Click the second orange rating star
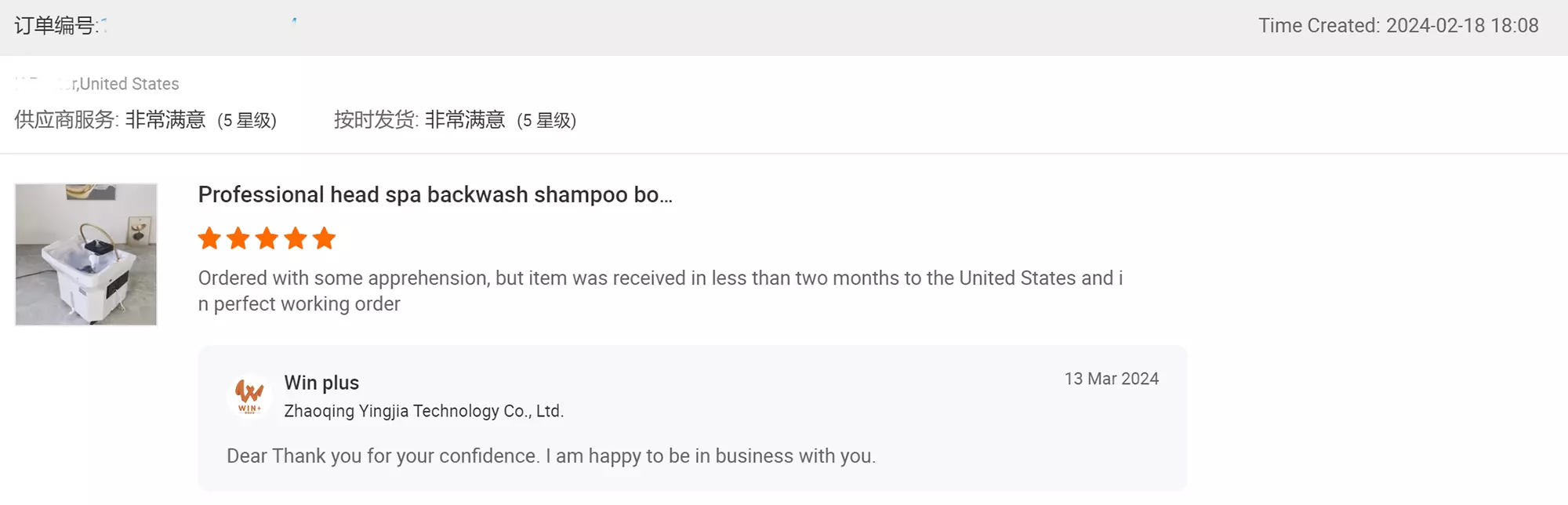Screen dimensions: 1568x505 (238, 238)
